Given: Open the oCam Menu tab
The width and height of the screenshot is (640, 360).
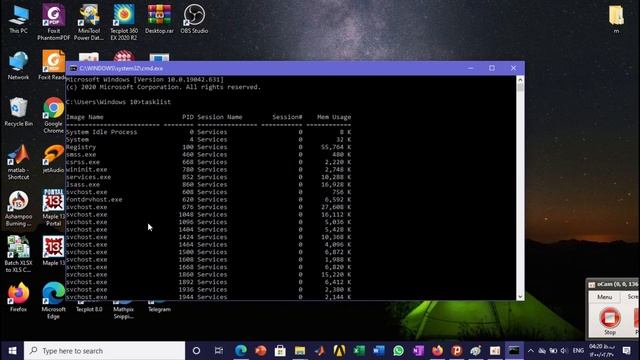Looking at the screenshot, I should [604, 297].
